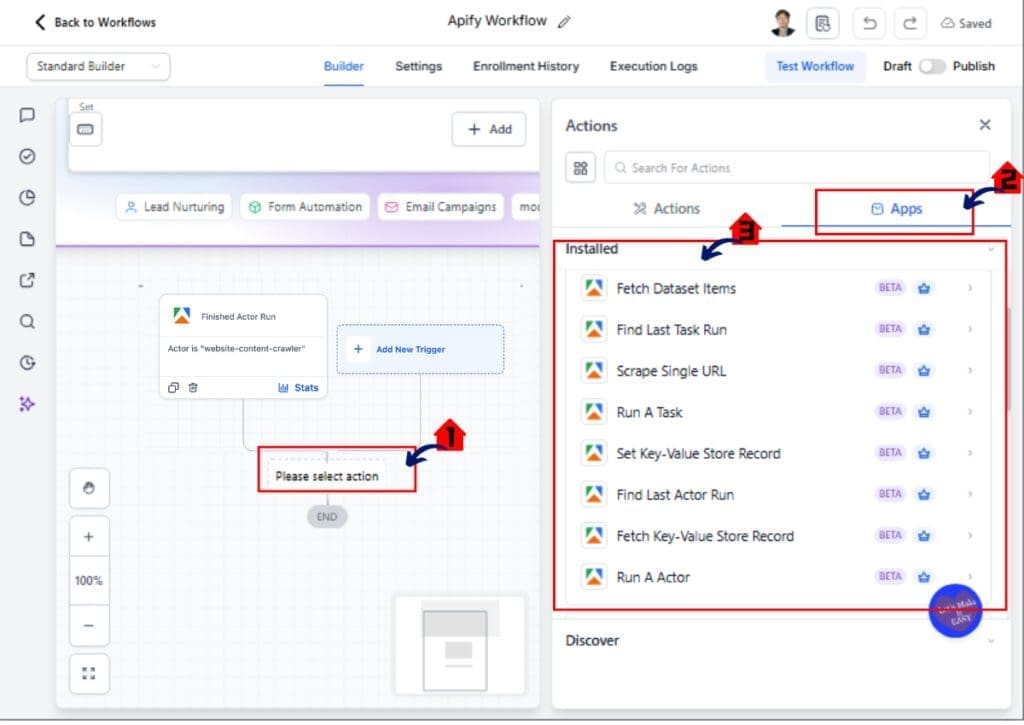Image resolution: width=1024 pixels, height=725 pixels.
Task: Select the Lead Nurturing chip
Action: click(174, 207)
